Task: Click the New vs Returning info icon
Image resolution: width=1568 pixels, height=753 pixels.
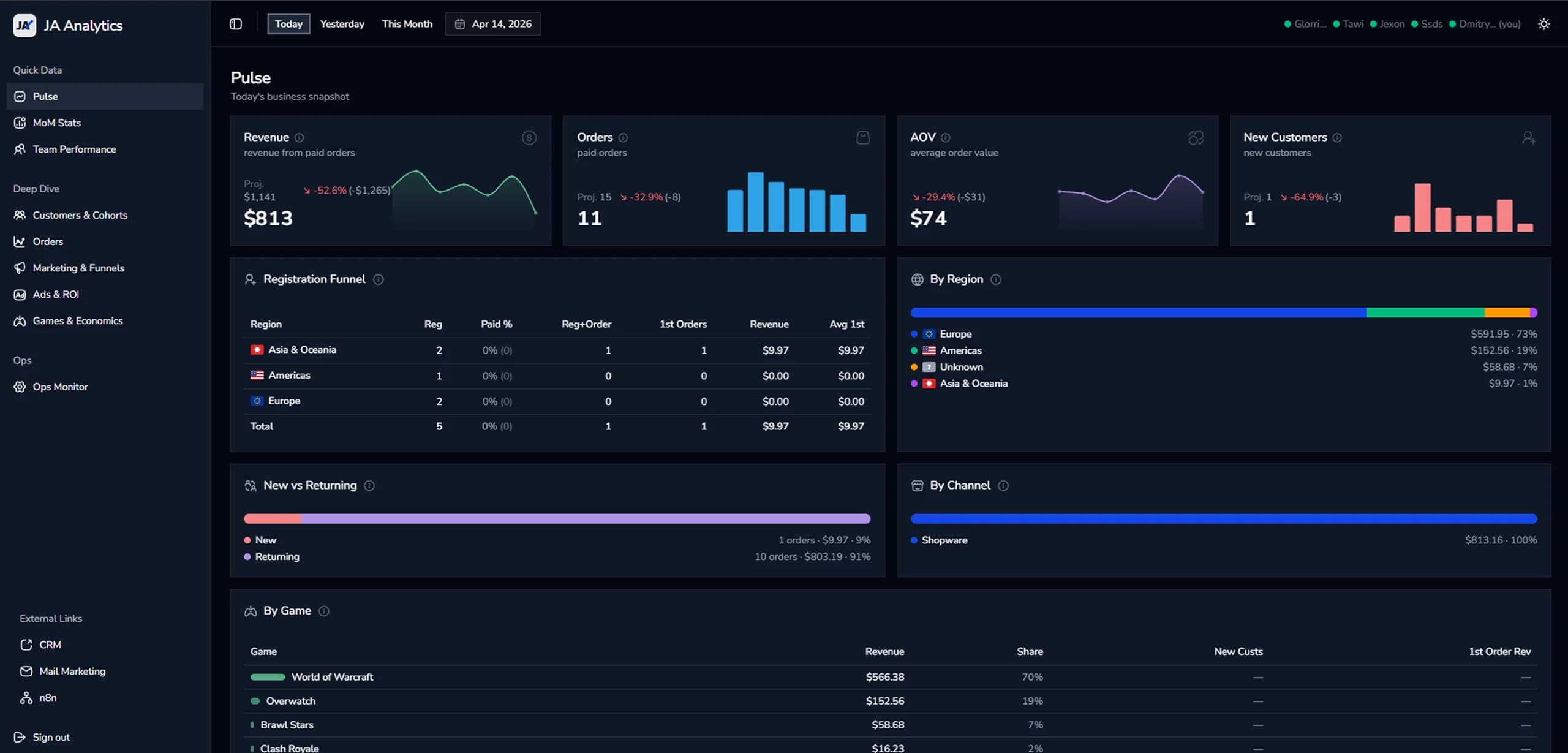Action: click(369, 486)
